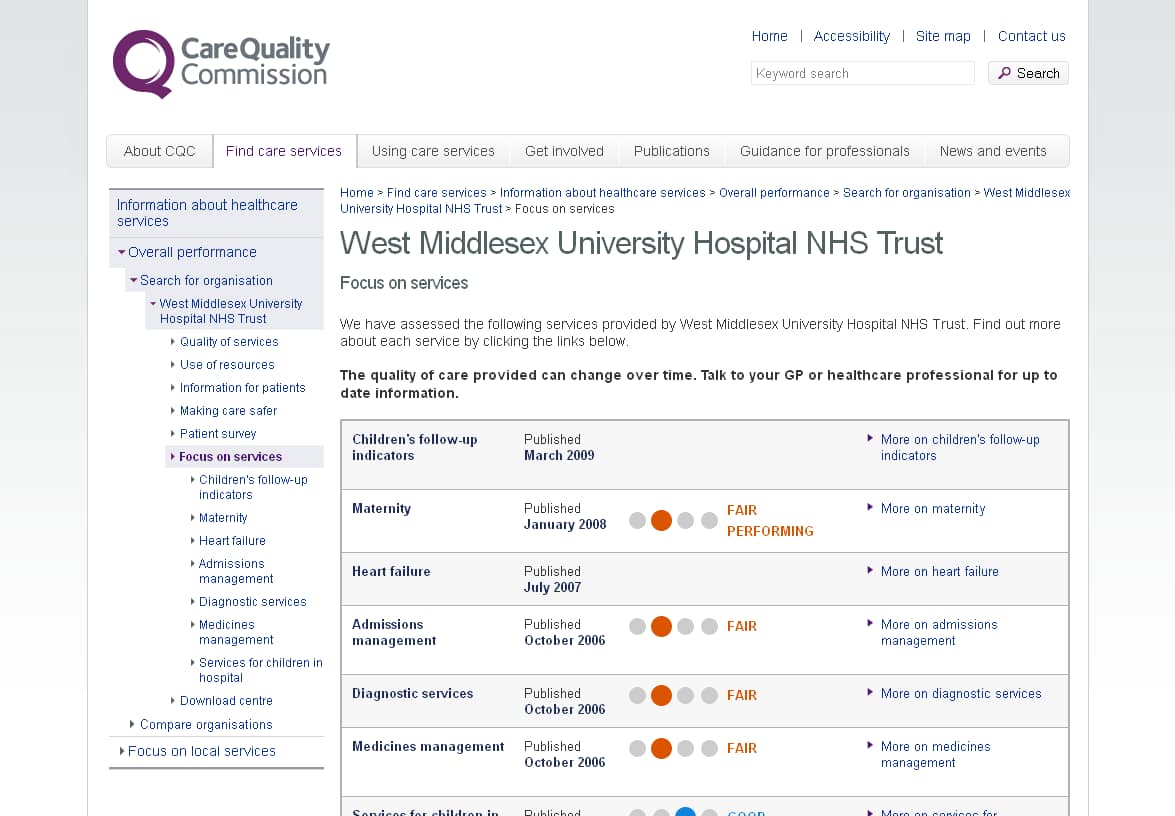Select Download centre in the sidebar

point(226,701)
